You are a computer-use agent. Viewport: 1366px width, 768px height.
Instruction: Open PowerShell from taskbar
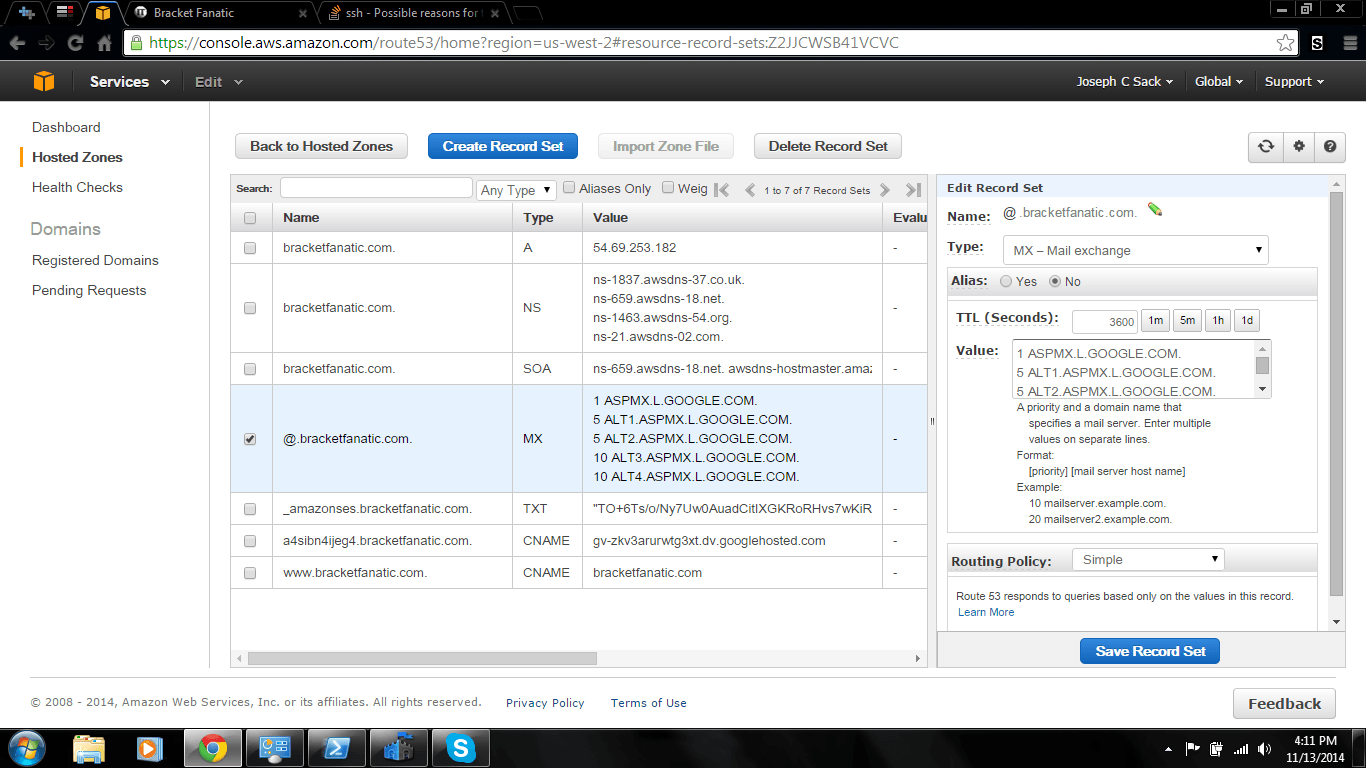[x=336, y=748]
